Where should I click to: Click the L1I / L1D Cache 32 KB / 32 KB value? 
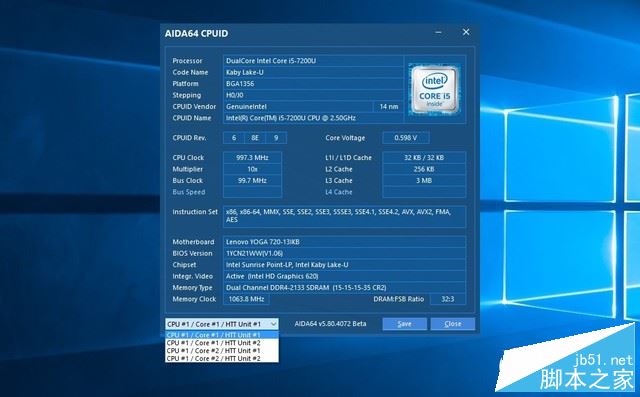point(424,157)
